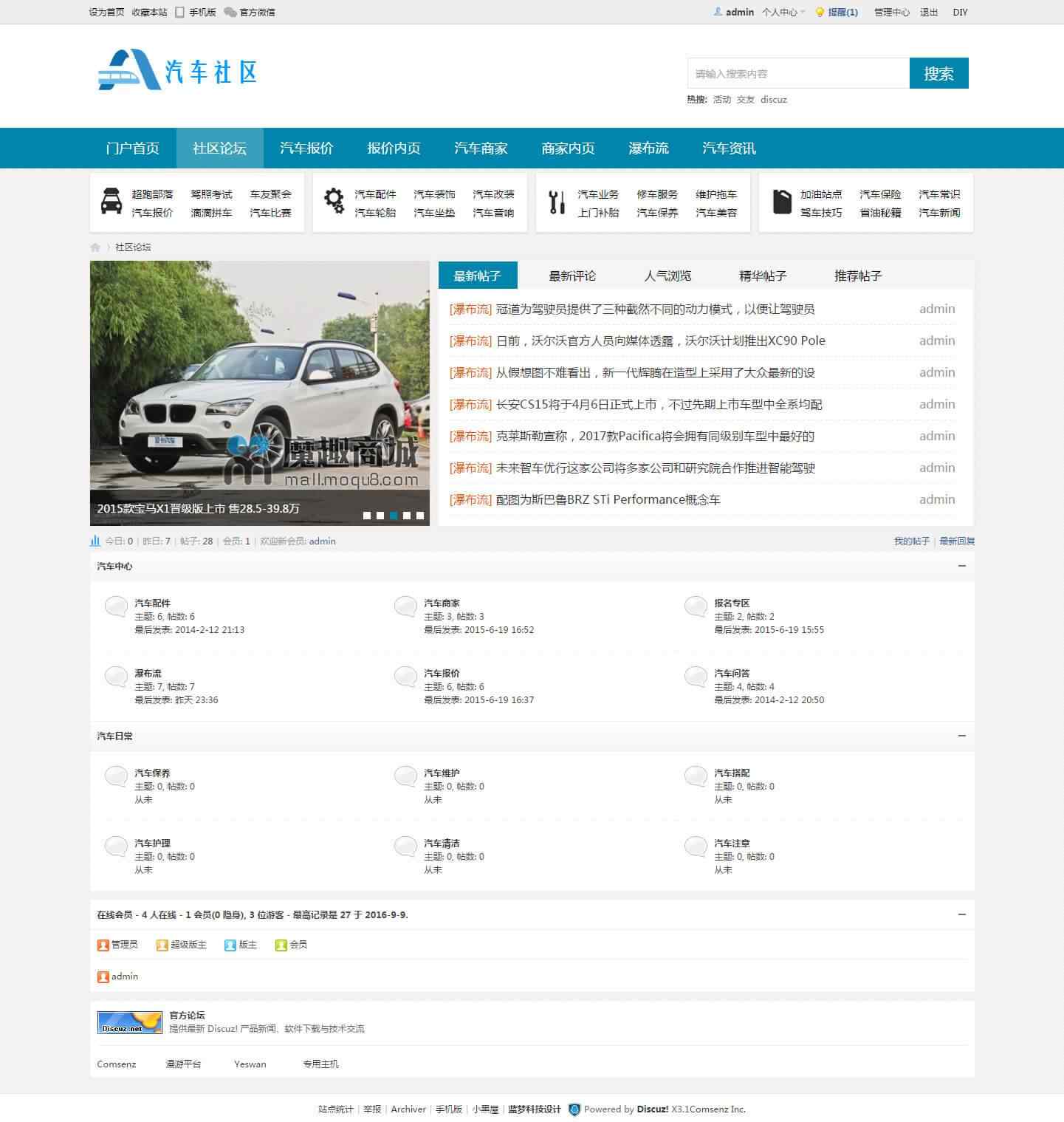The height and width of the screenshot is (1122, 1064).
Task: Open the Comsenz friend link
Action: [x=117, y=1064]
